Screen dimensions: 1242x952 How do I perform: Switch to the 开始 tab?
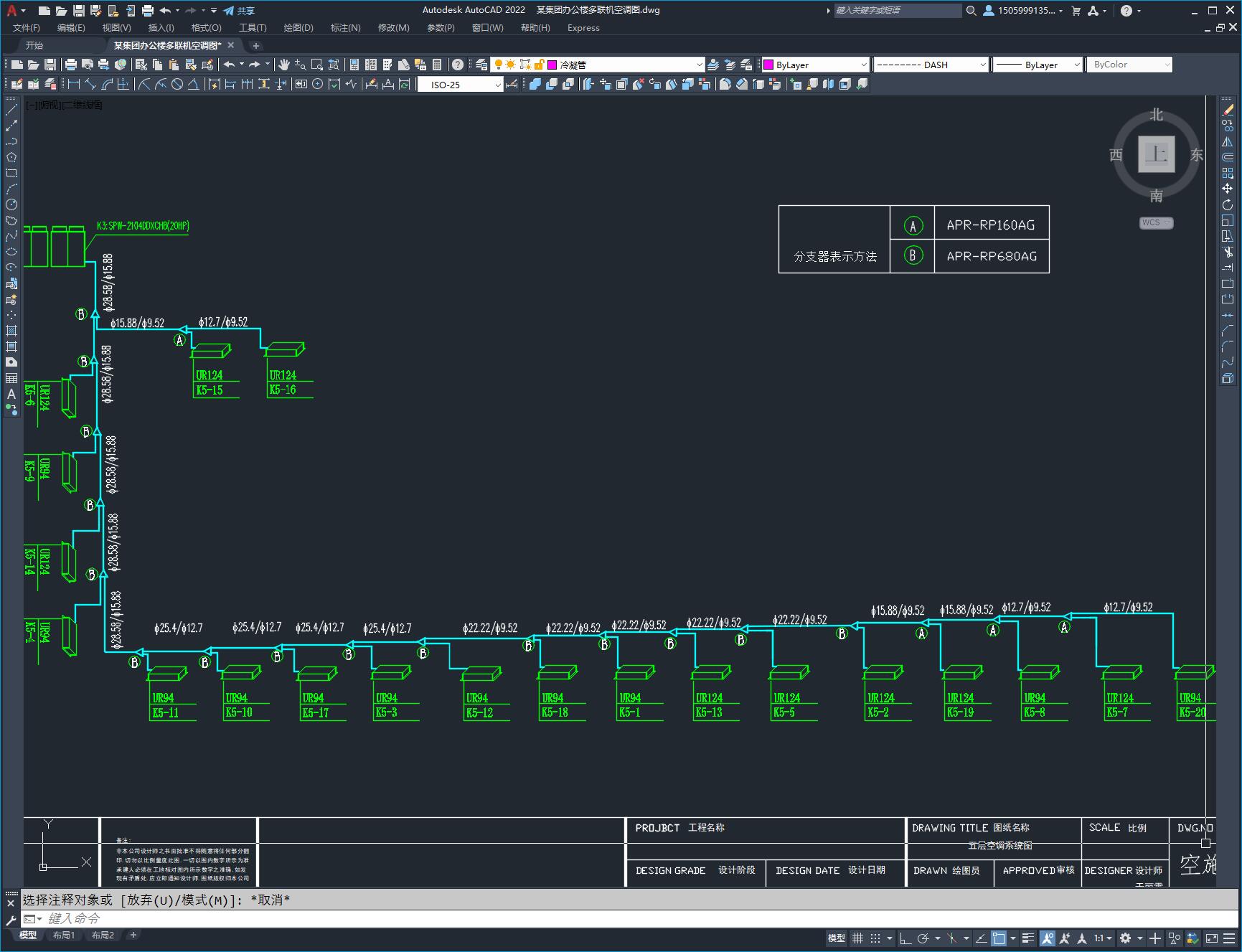tap(34, 45)
